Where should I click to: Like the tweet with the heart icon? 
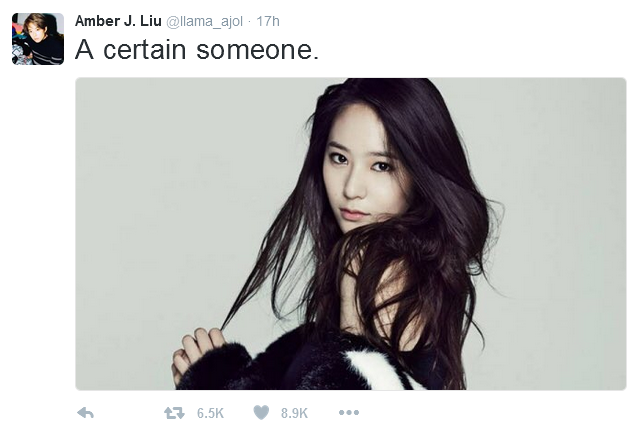[x=261, y=413]
